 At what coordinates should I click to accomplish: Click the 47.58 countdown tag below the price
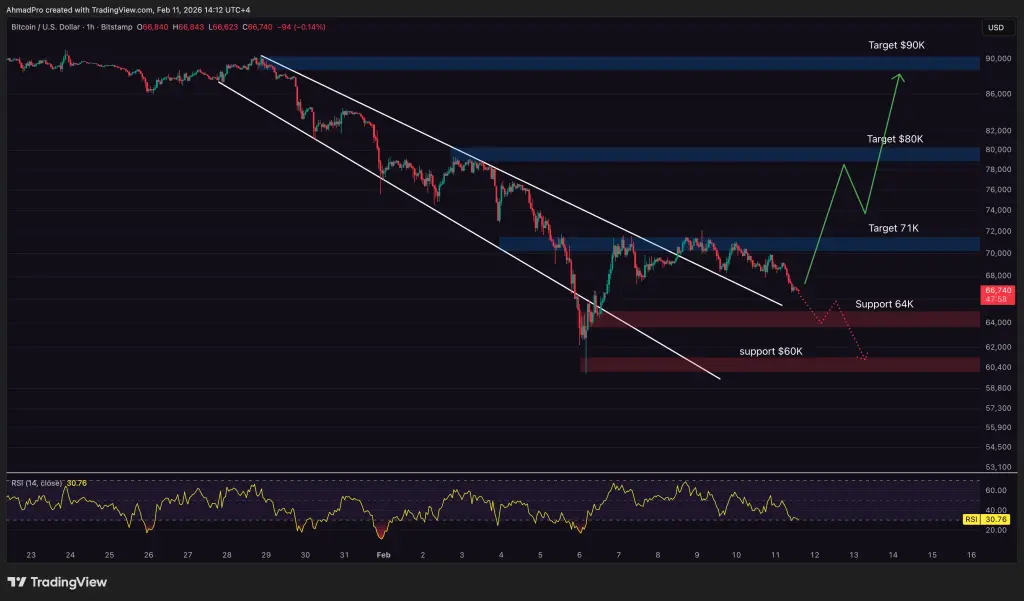pos(998,300)
